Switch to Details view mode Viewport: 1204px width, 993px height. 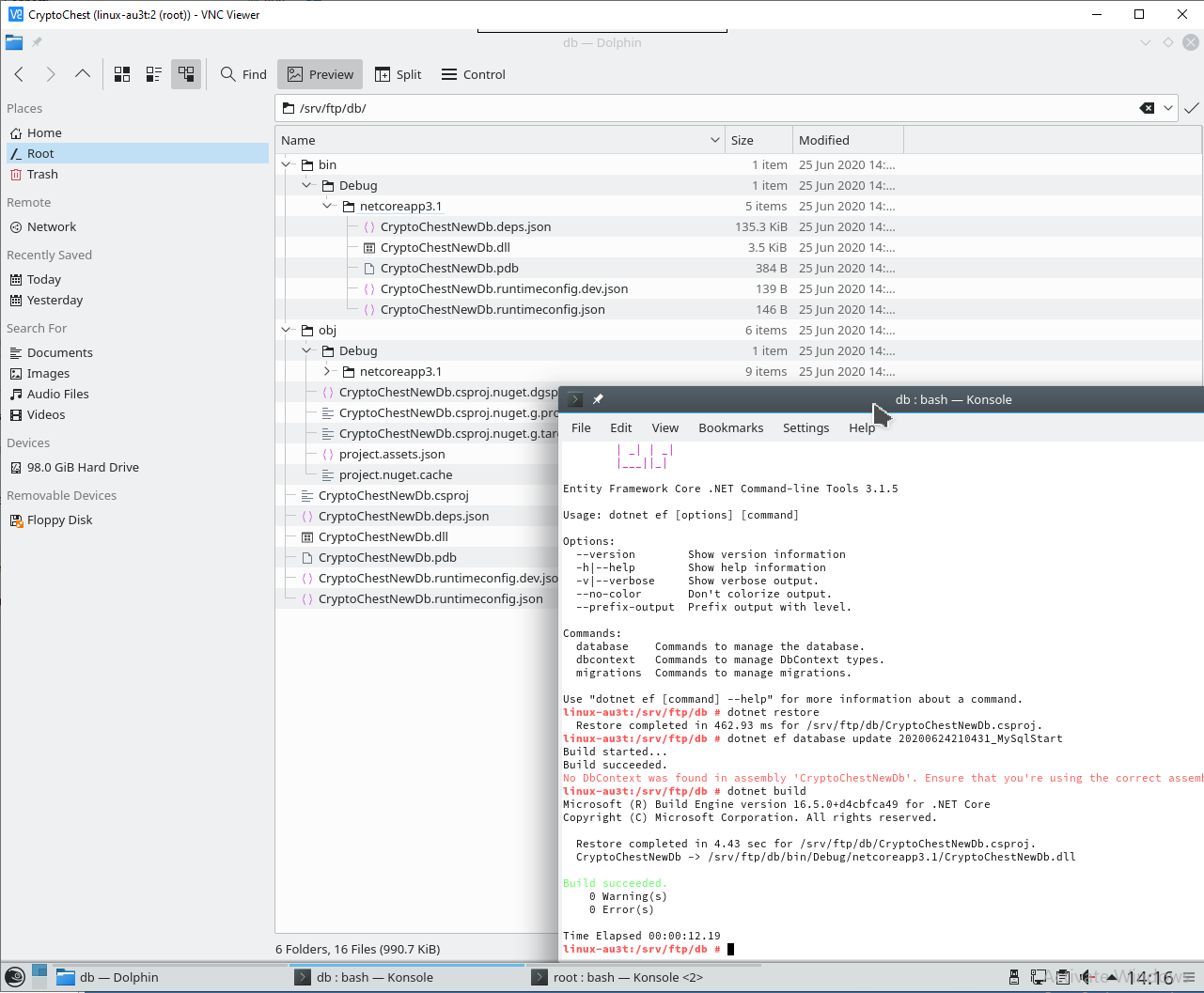(x=186, y=74)
